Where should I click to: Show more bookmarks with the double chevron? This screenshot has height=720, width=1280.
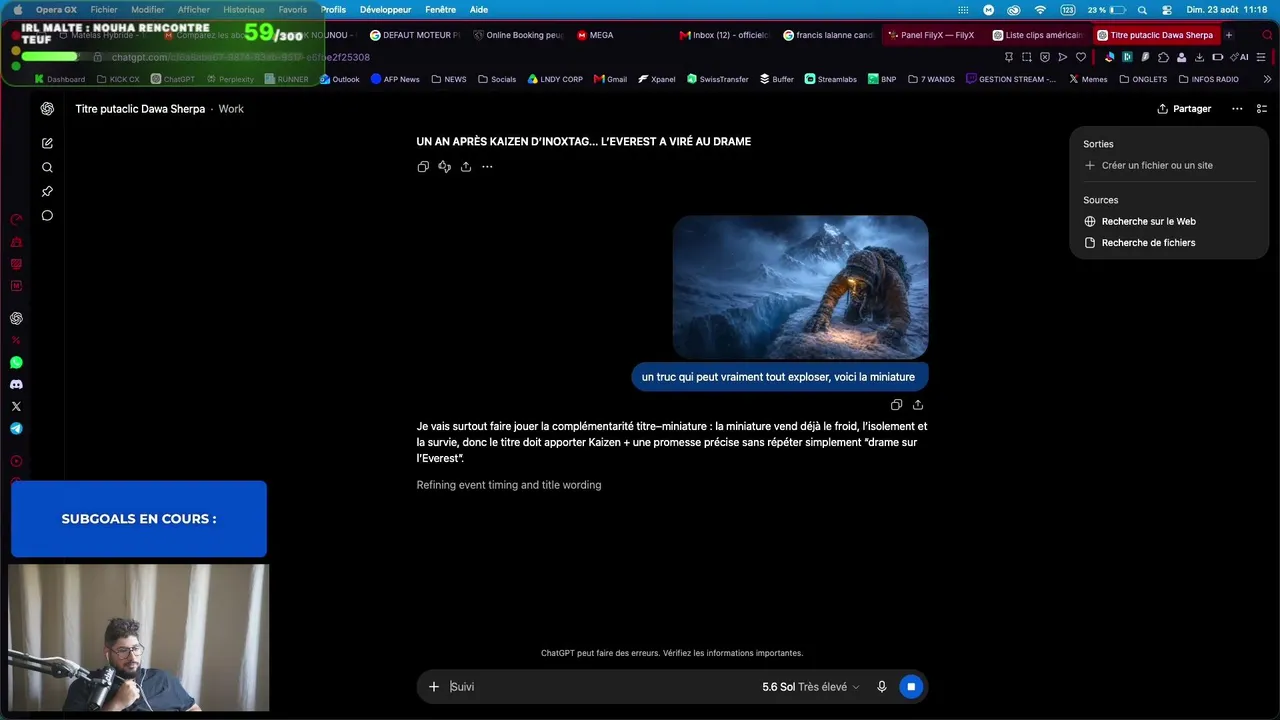(1268, 79)
